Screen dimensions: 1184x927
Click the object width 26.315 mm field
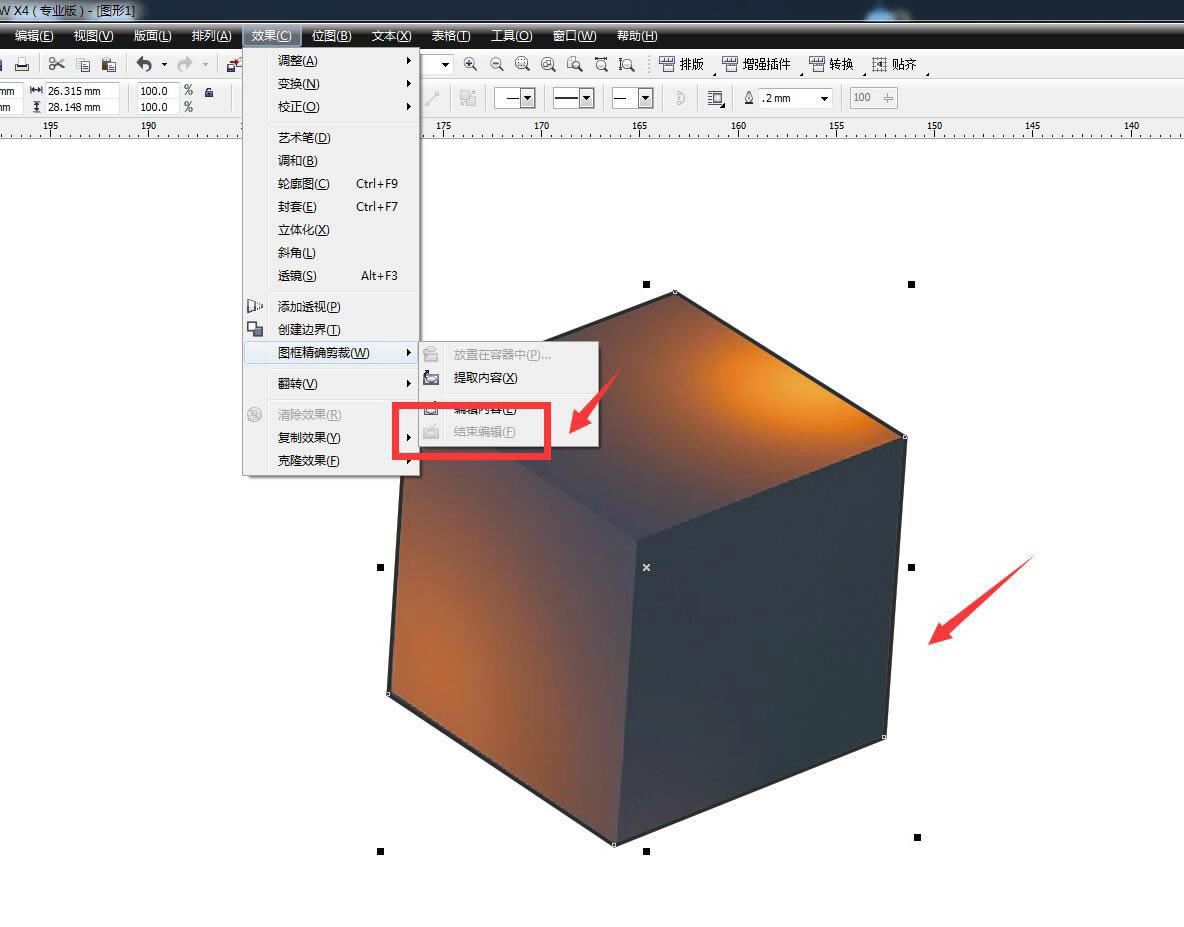(82, 91)
